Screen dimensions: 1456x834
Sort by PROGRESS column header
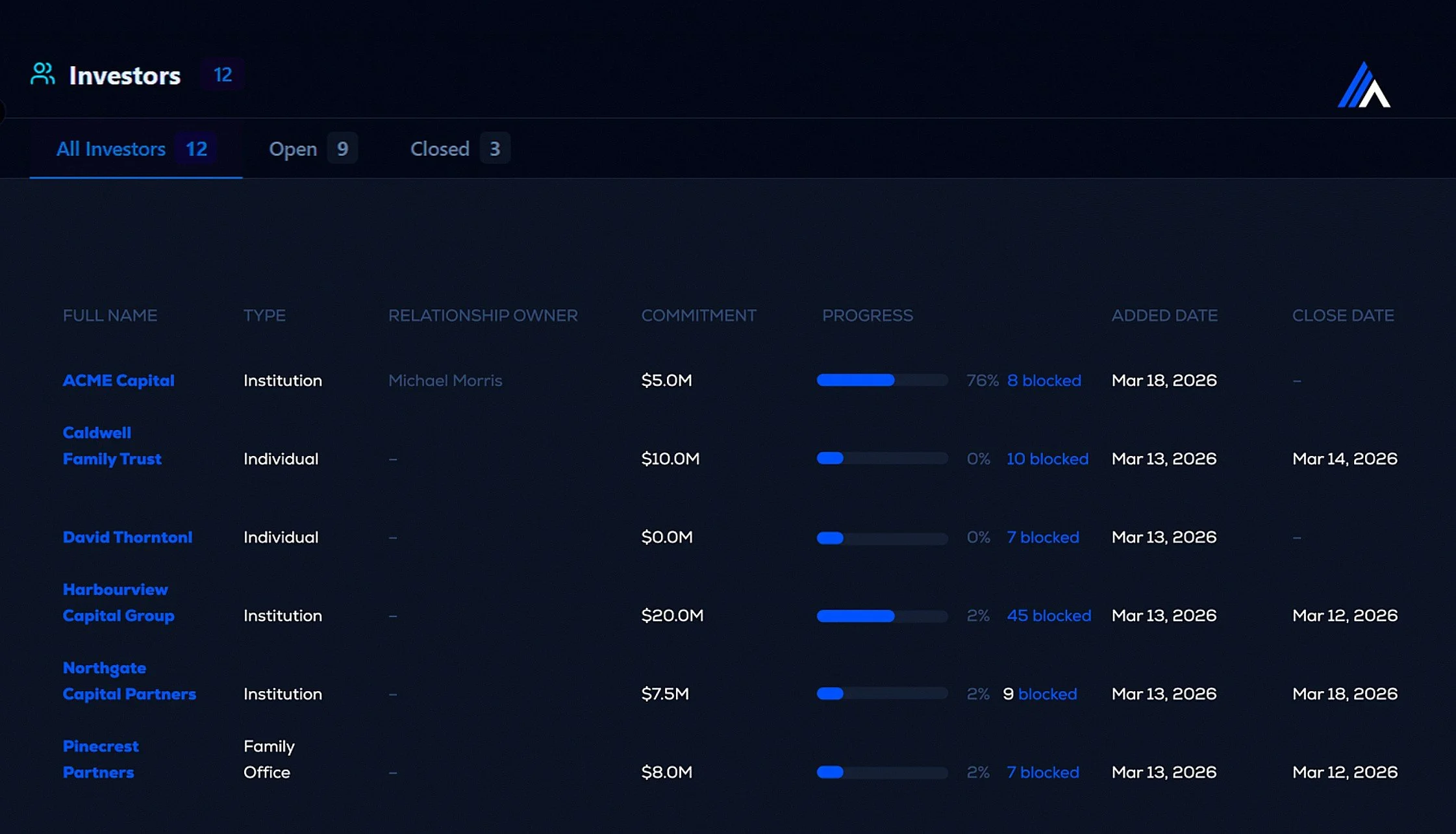tap(868, 315)
